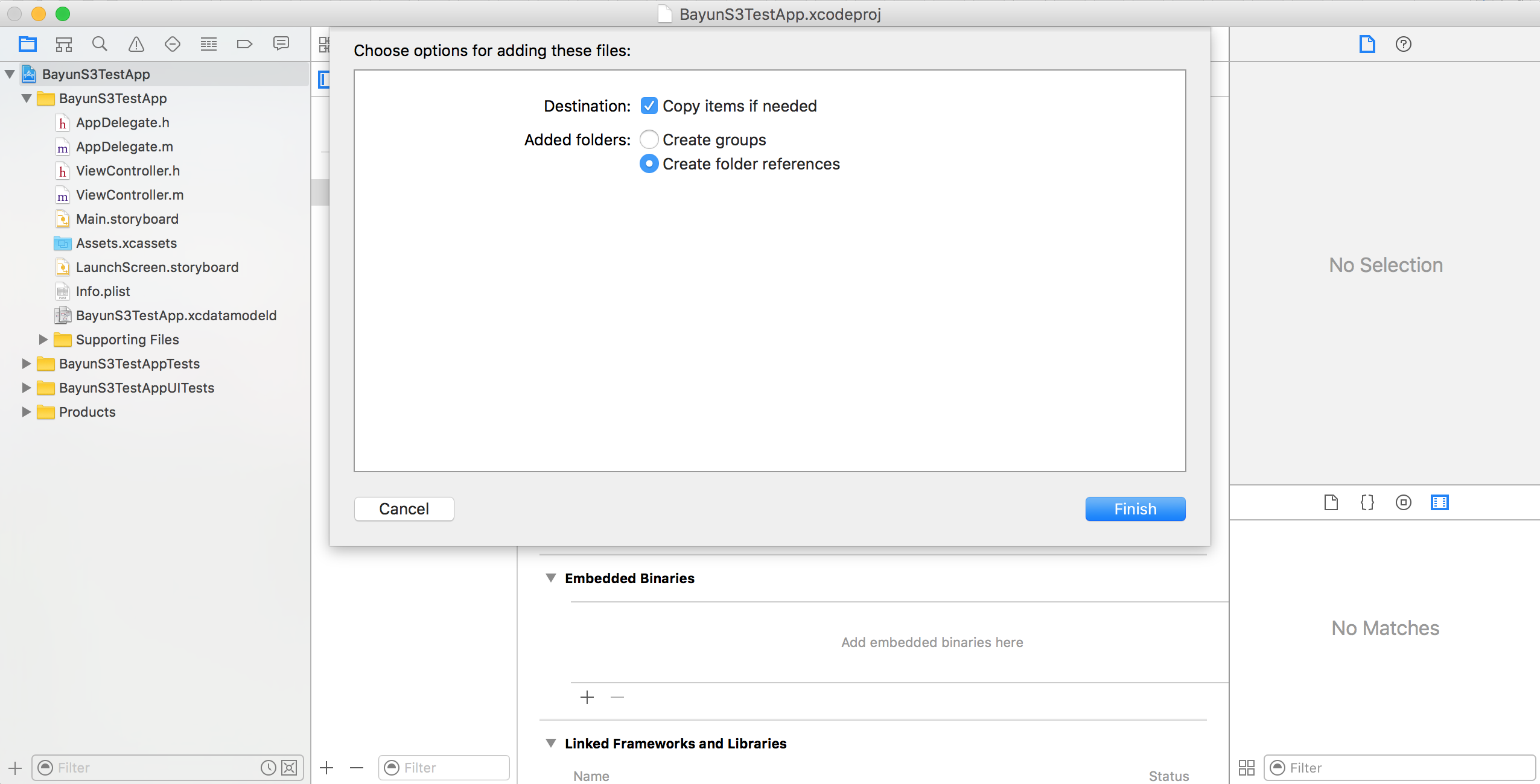Select ViewController.m in project navigator

coord(129,195)
